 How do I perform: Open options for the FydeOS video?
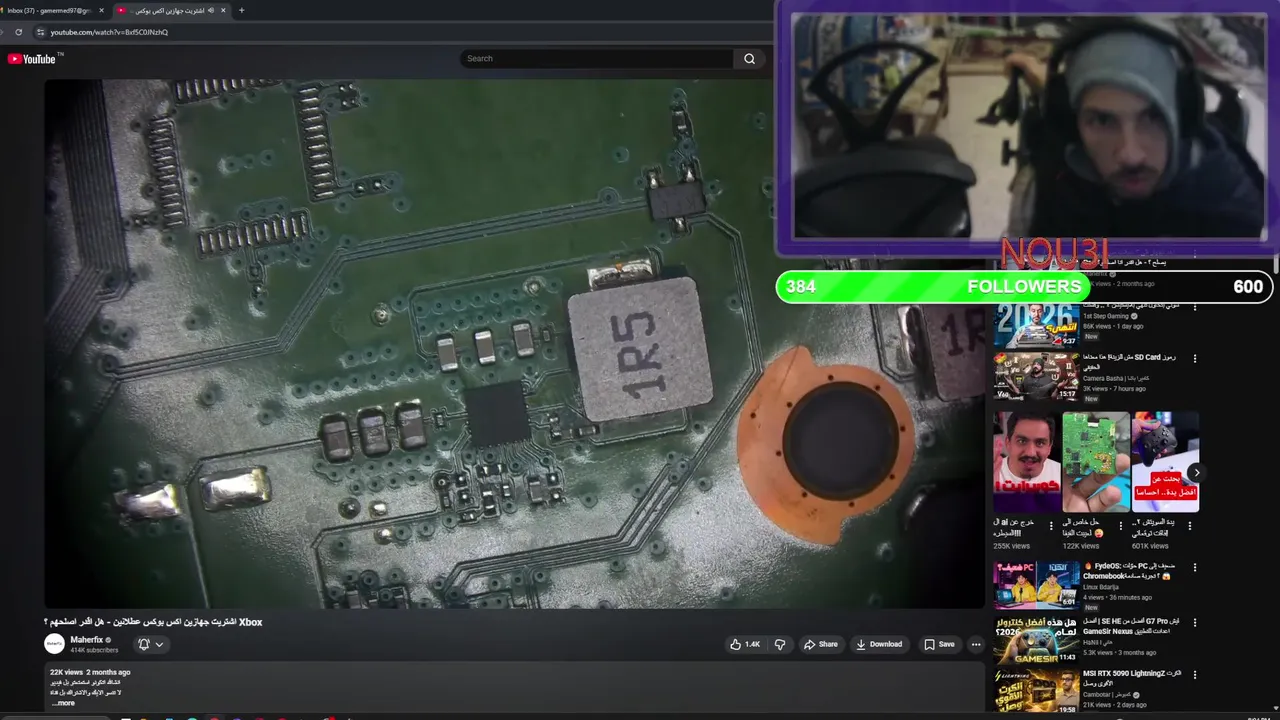[x=1194, y=567]
